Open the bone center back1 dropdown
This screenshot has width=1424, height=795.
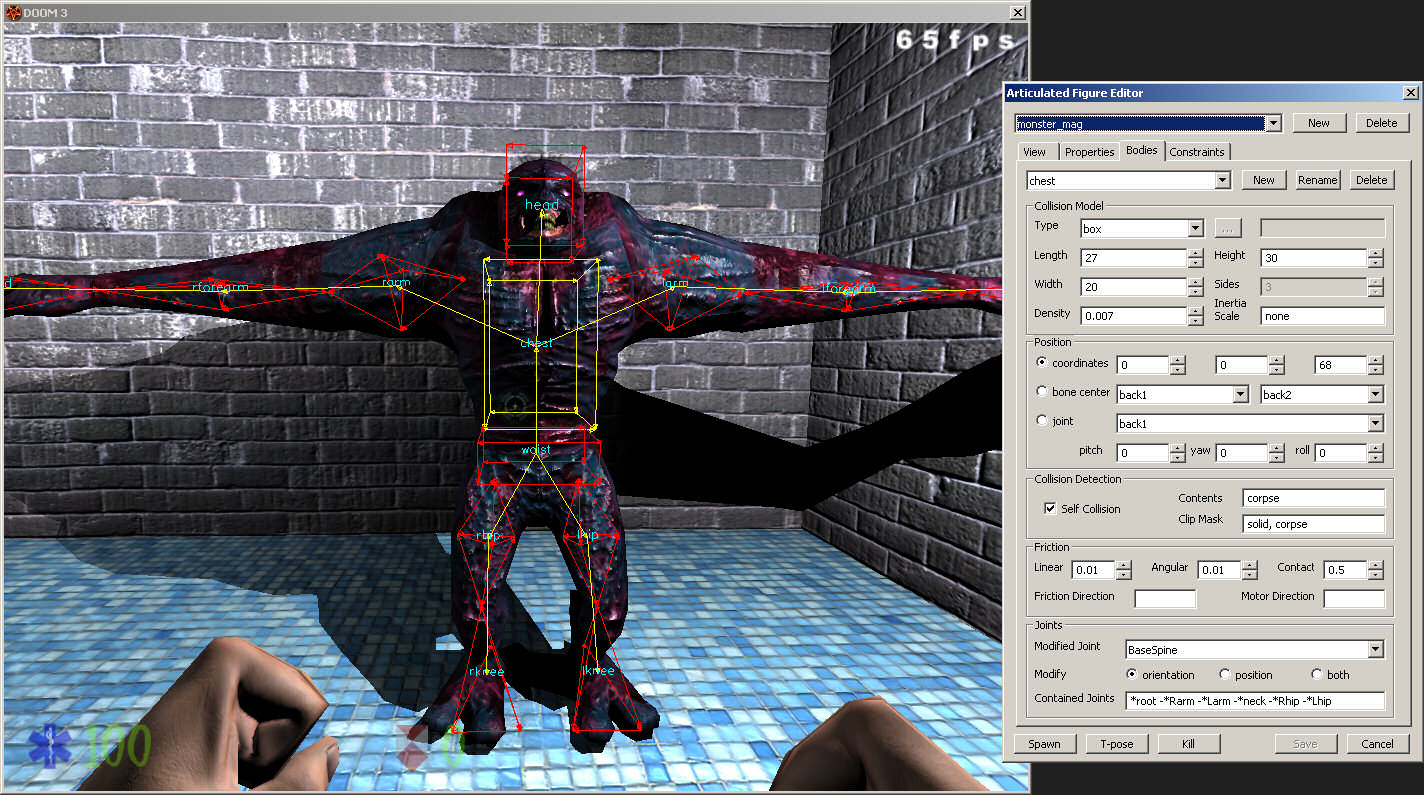click(1240, 395)
